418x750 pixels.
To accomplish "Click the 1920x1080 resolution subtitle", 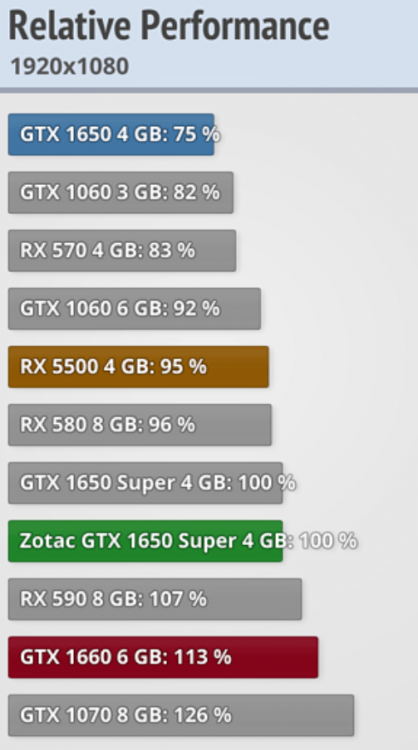I will [x=70, y=66].
